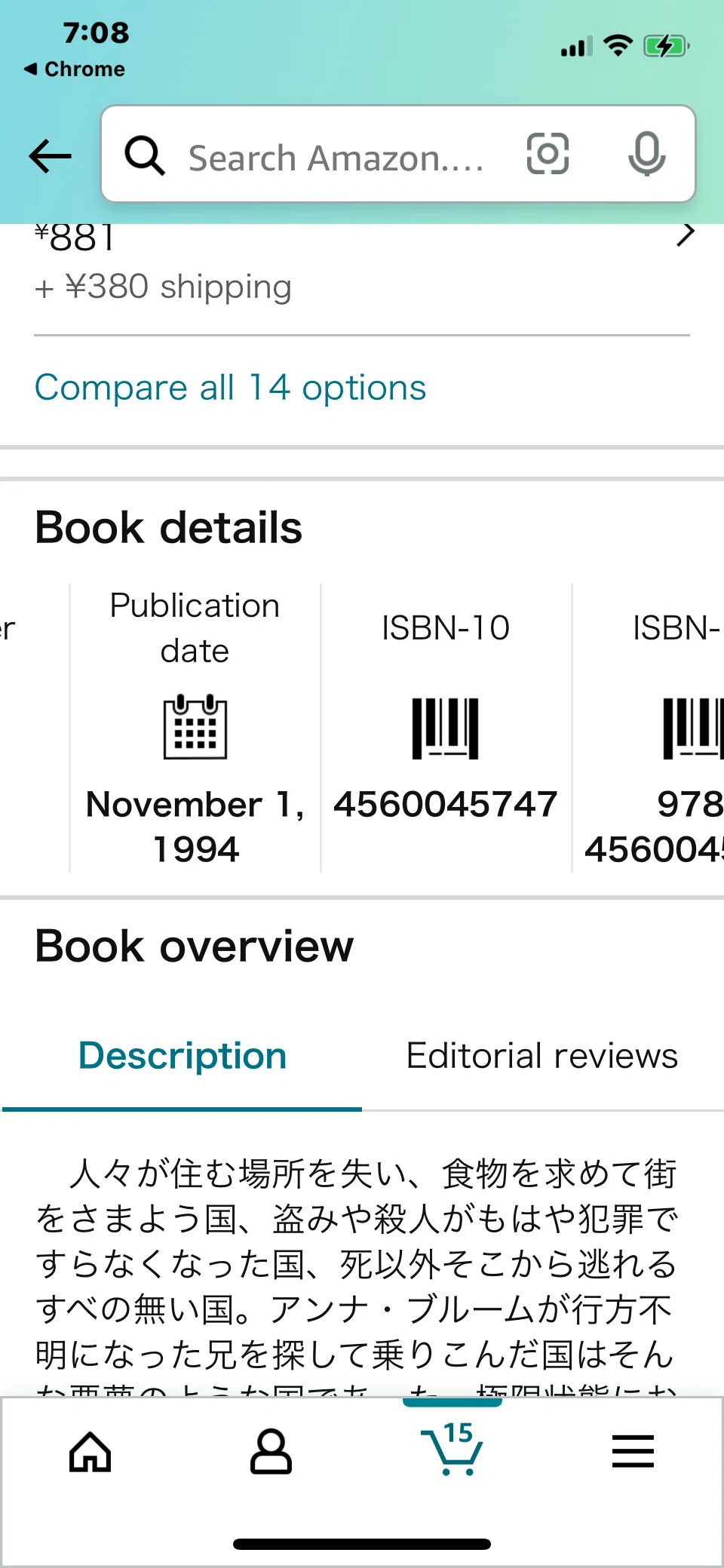Tap the partially visible ISBN-13 card
Screen dimensions: 724x1568
pos(649,728)
